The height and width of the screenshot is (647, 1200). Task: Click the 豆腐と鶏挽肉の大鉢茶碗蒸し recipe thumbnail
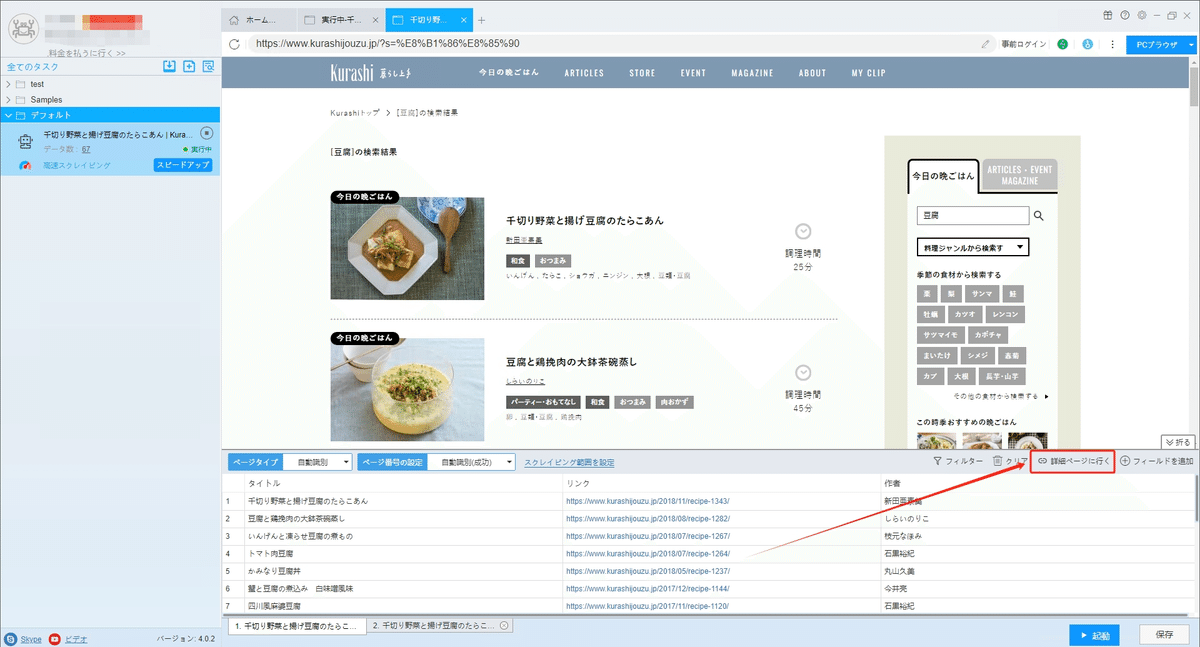(x=407, y=390)
